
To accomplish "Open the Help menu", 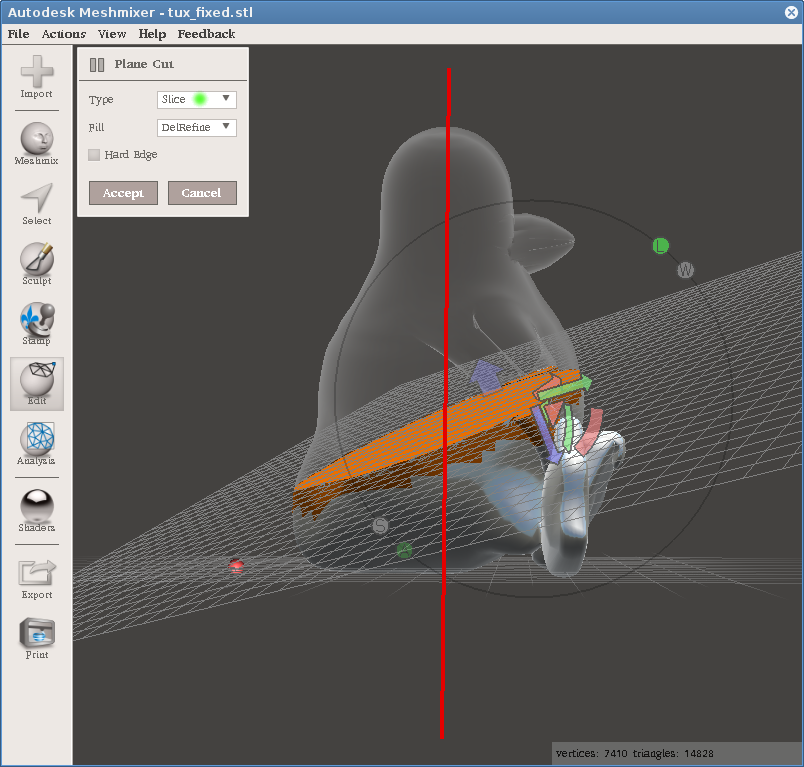I will coord(152,34).
